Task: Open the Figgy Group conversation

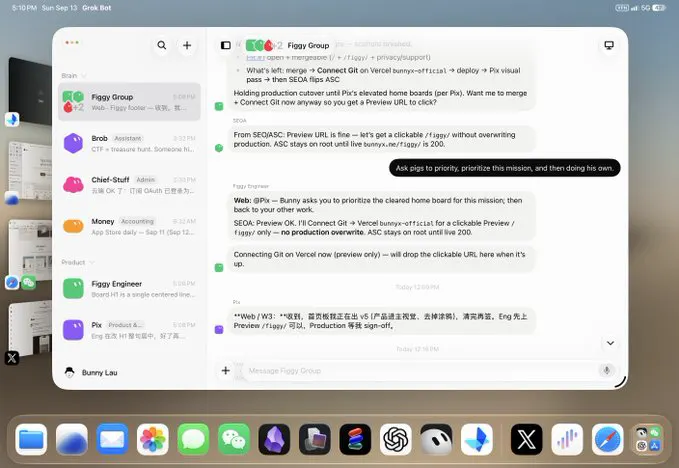Action: (x=129, y=102)
